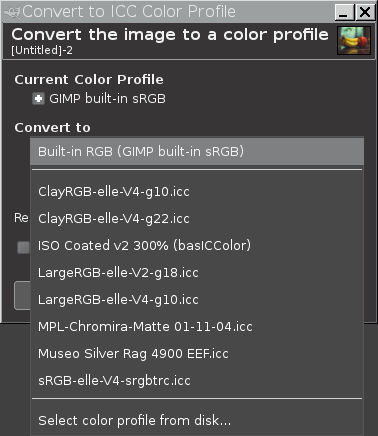Click the Current Color Profile heading
The height and width of the screenshot is (436, 378).
(x=89, y=80)
